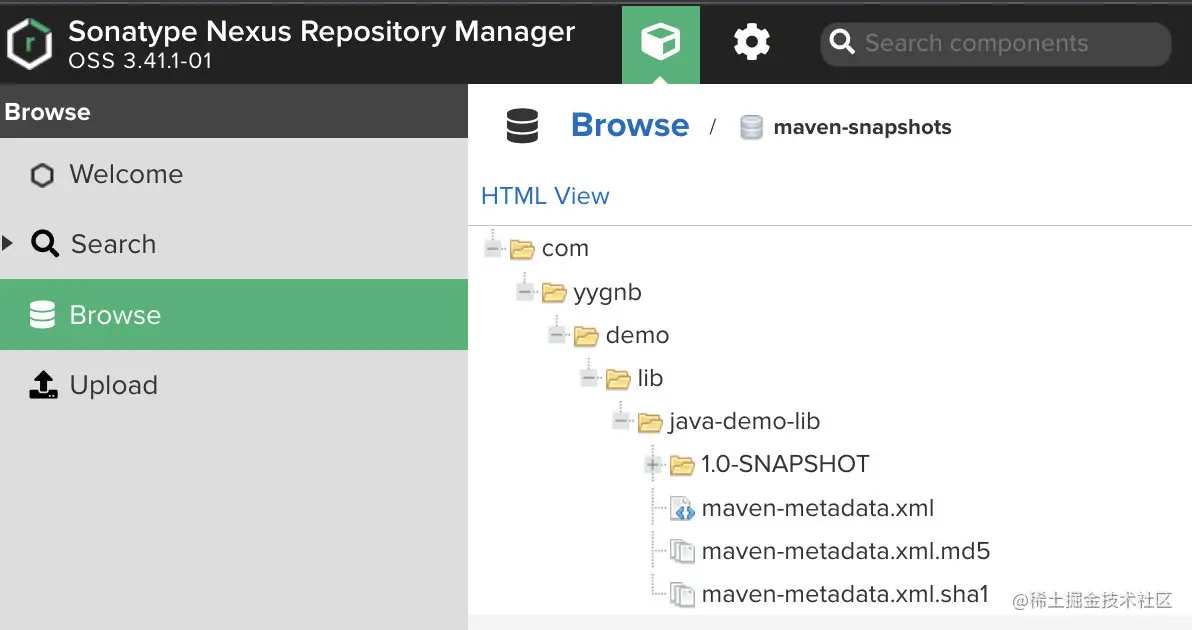Open server administration gear icon
This screenshot has height=630, width=1192.
752,42
